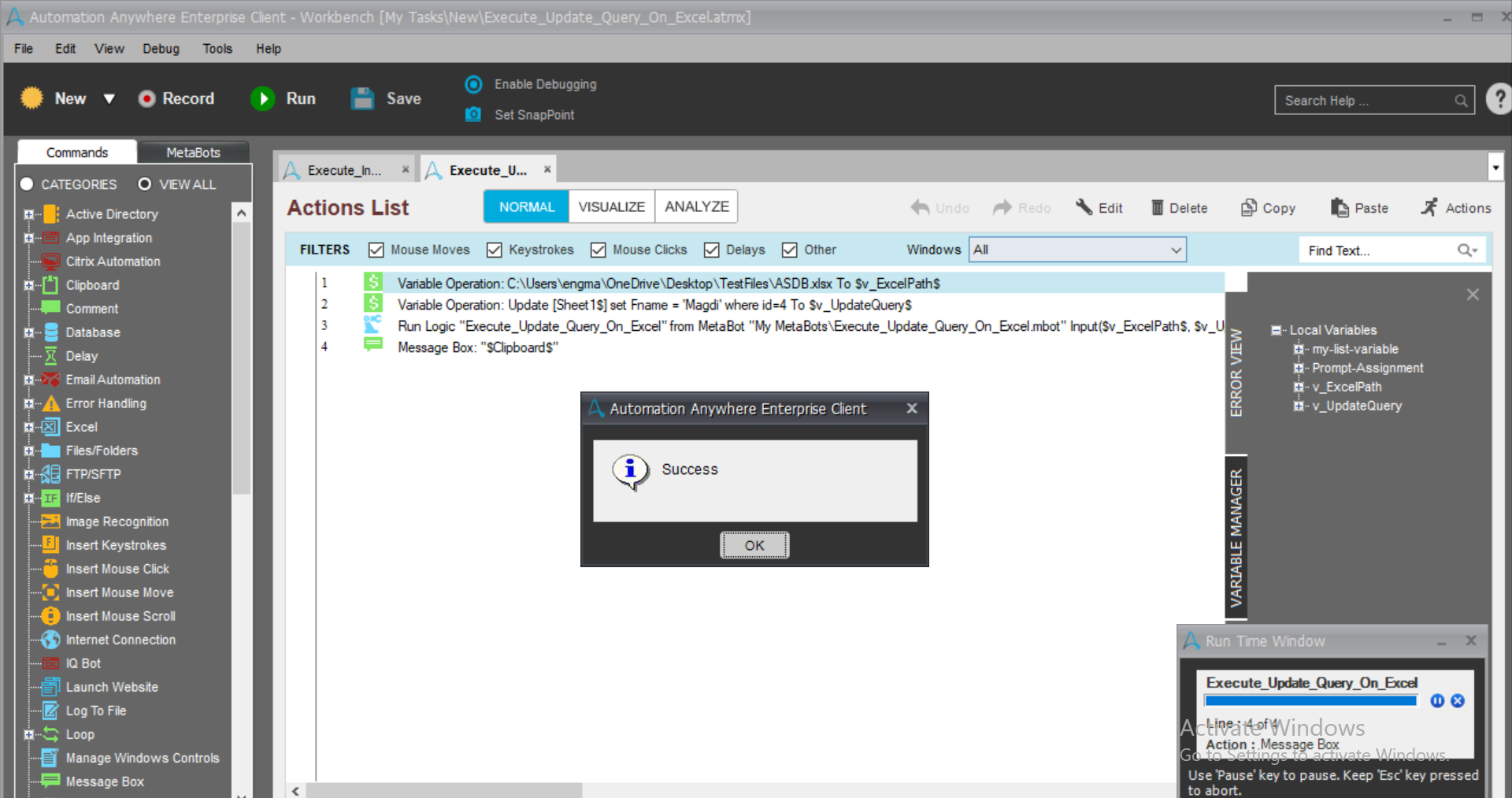Click the Delay hourglass icon
The width and height of the screenshot is (1512, 798).
pyautogui.click(x=51, y=356)
